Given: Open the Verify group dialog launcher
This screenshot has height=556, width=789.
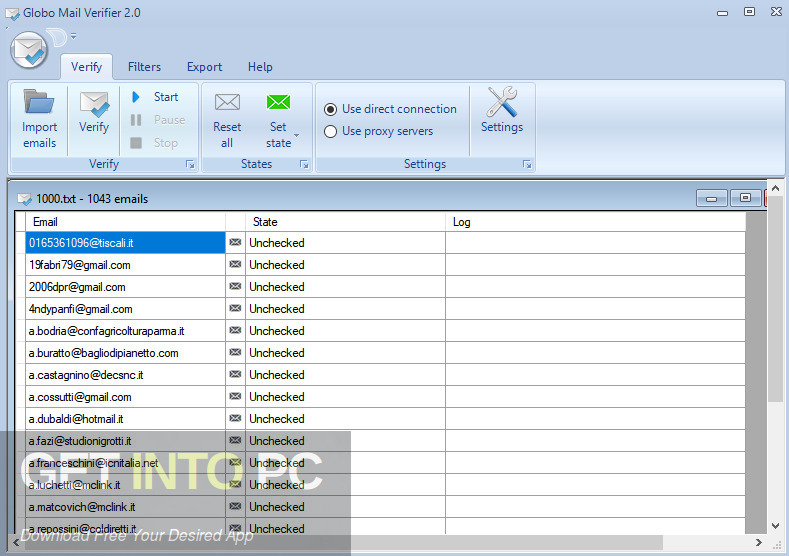Looking at the screenshot, I should [190, 165].
